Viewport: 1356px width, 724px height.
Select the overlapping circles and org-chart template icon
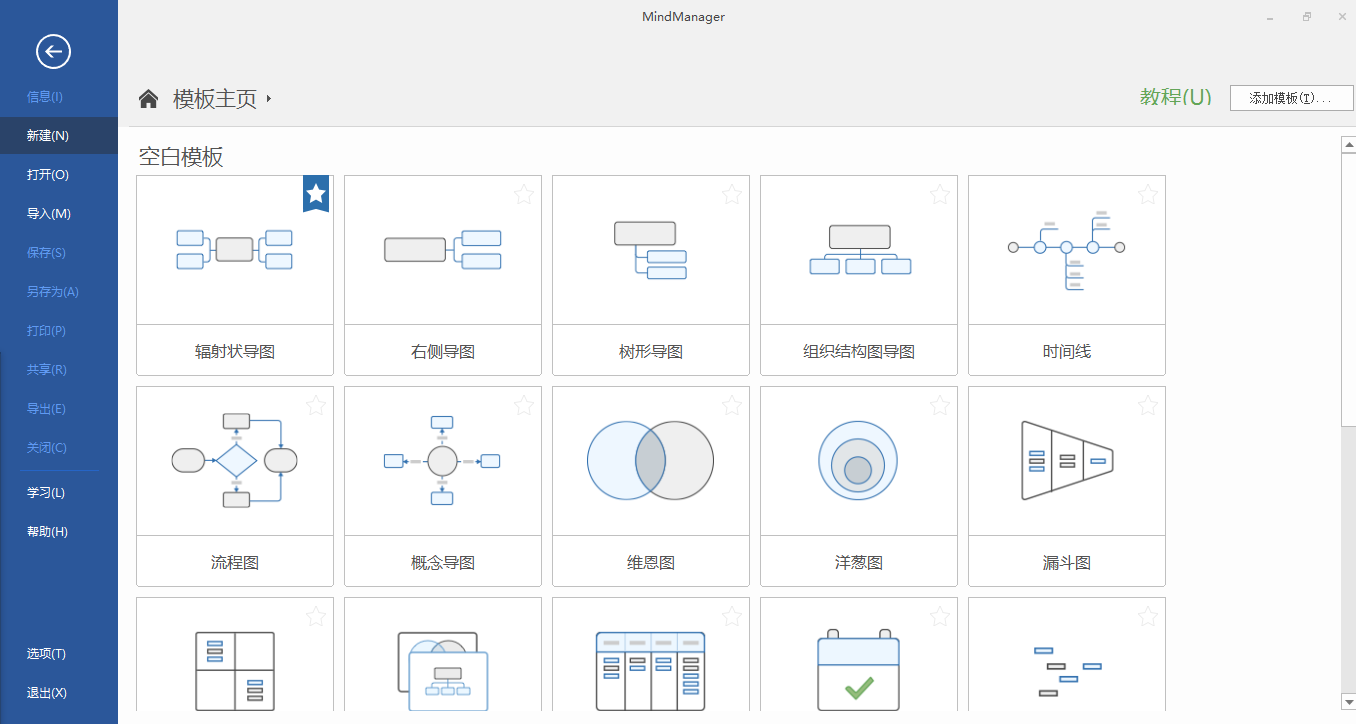tap(443, 671)
